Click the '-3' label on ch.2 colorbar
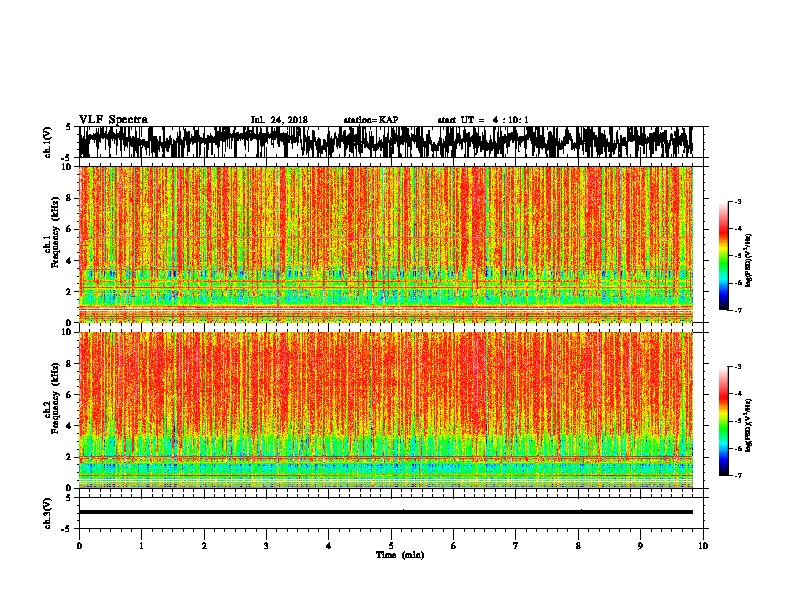Image resolution: width=792 pixels, height=612 pixels. point(738,367)
